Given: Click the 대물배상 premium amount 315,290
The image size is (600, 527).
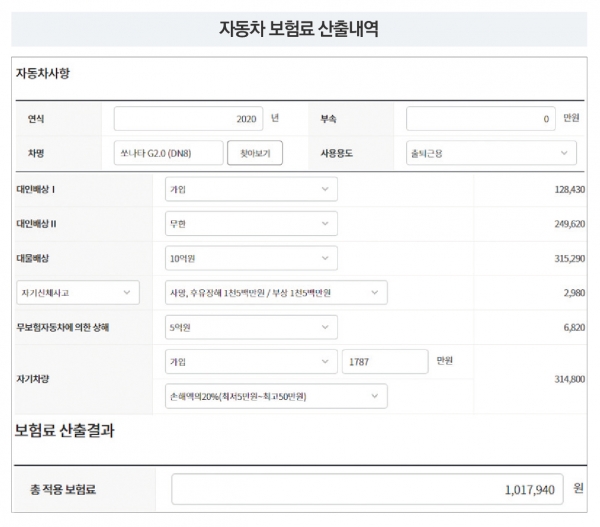Looking at the screenshot, I should [x=567, y=258].
